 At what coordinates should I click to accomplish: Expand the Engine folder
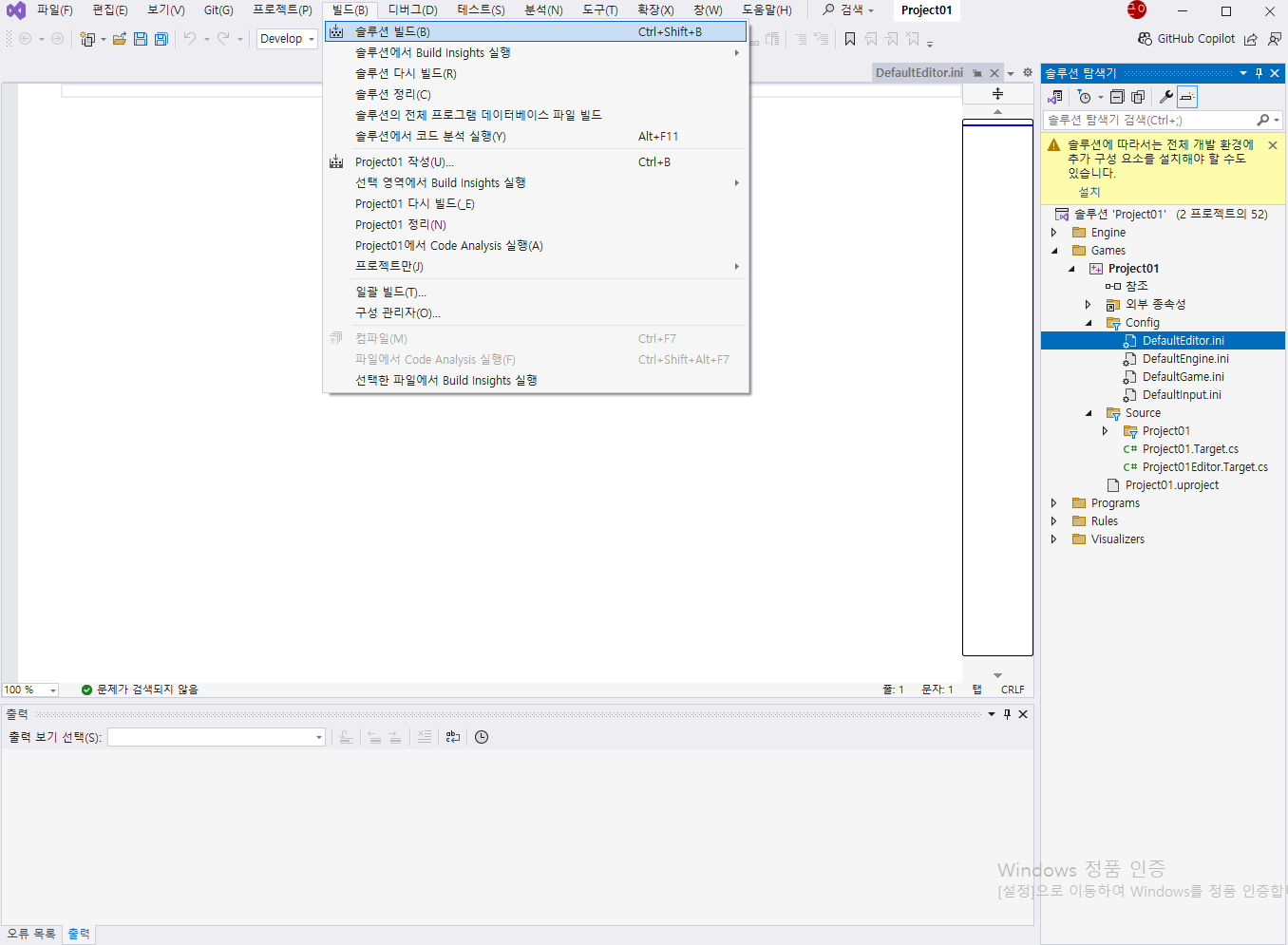point(1054,233)
